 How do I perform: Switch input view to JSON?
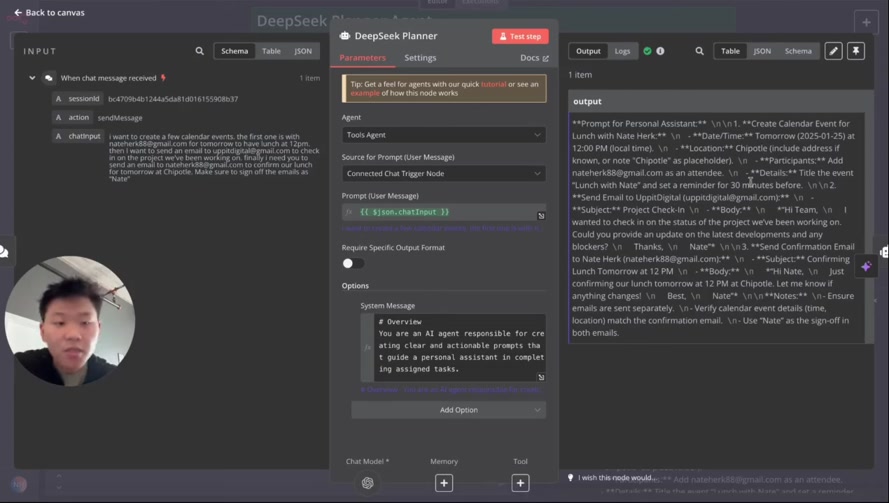[x=303, y=51]
